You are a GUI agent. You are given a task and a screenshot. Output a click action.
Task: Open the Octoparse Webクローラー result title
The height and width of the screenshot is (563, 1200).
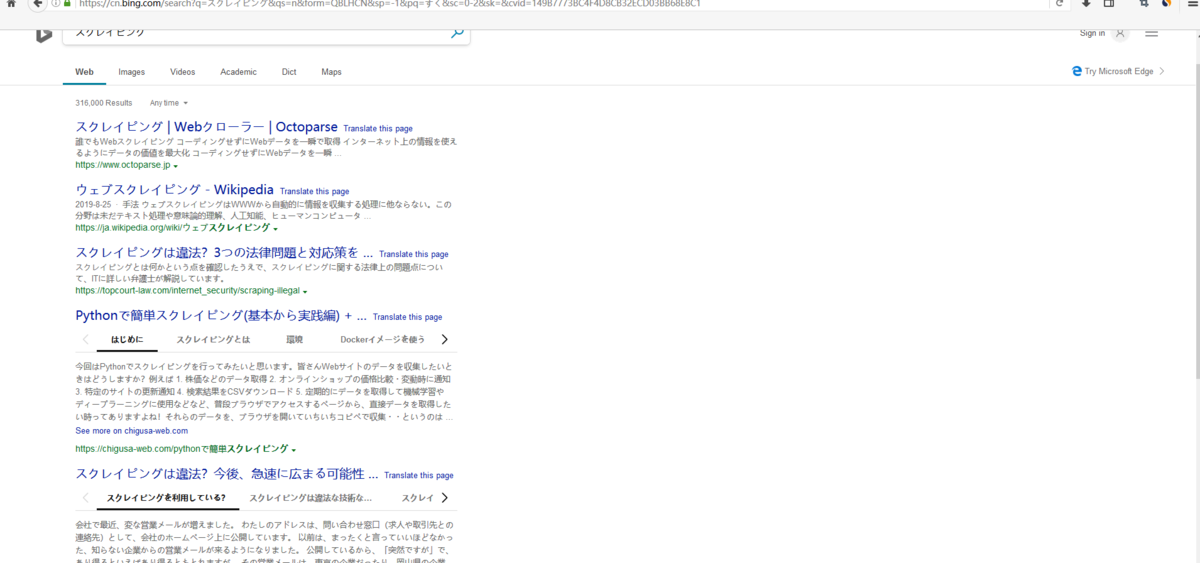[206, 127]
